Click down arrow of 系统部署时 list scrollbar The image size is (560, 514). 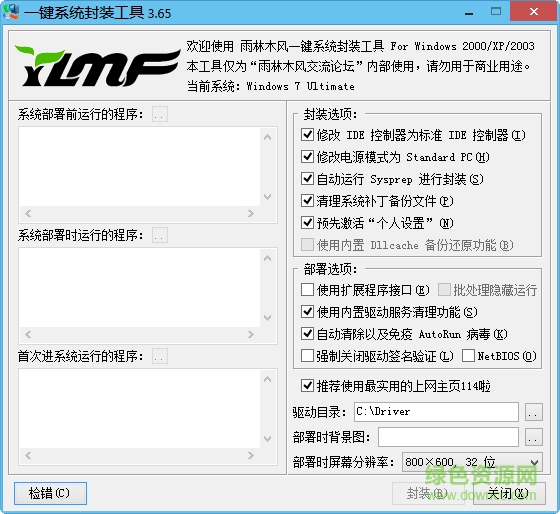[268, 318]
